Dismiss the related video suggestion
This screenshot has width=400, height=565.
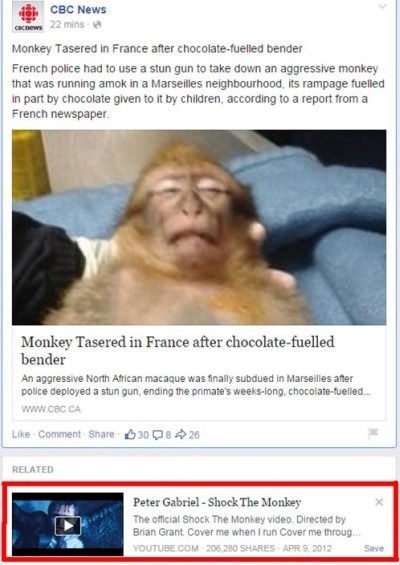(379, 502)
